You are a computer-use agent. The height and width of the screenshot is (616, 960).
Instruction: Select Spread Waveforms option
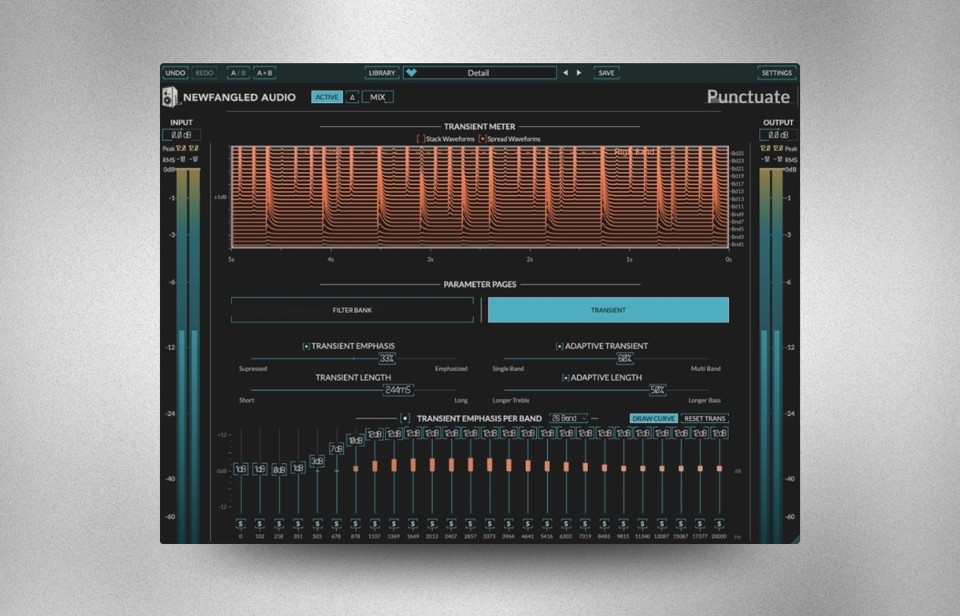(482, 139)
